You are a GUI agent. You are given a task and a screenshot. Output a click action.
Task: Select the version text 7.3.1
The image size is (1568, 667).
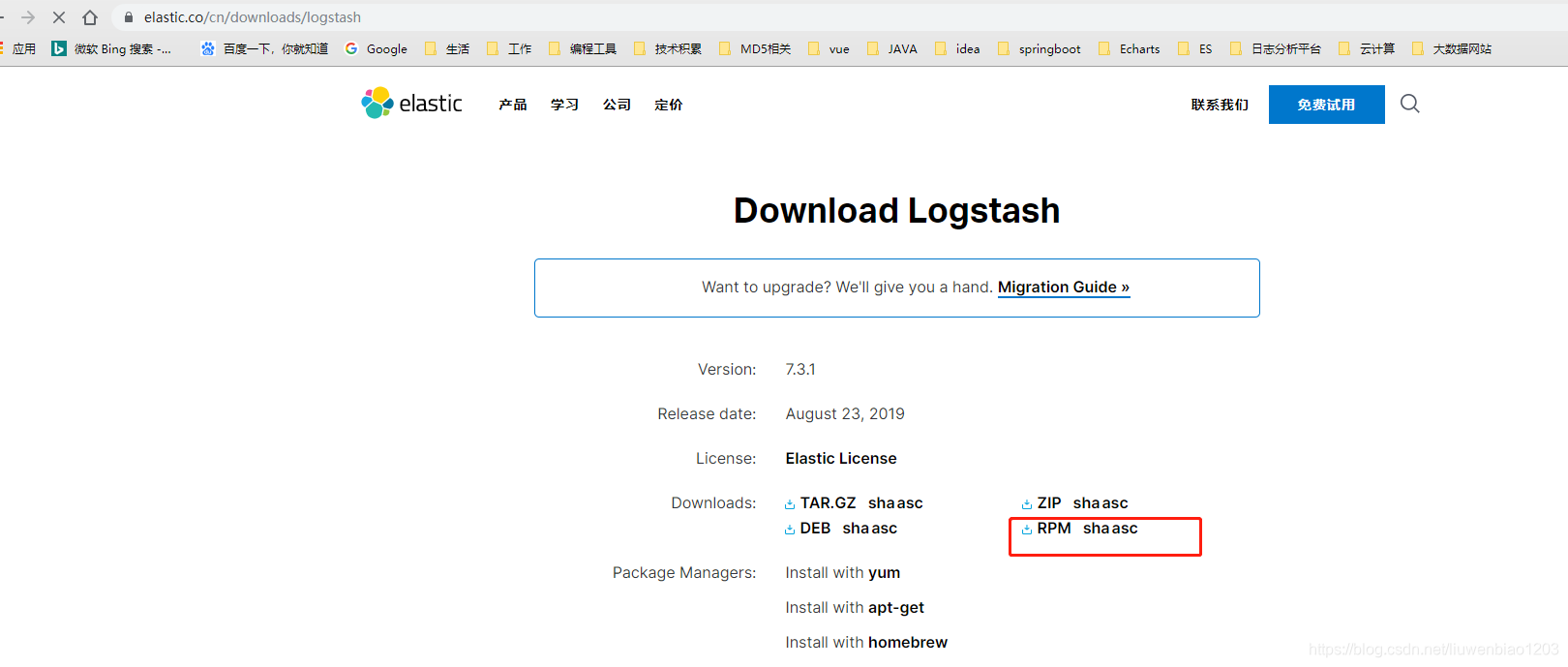pos(800,370)
